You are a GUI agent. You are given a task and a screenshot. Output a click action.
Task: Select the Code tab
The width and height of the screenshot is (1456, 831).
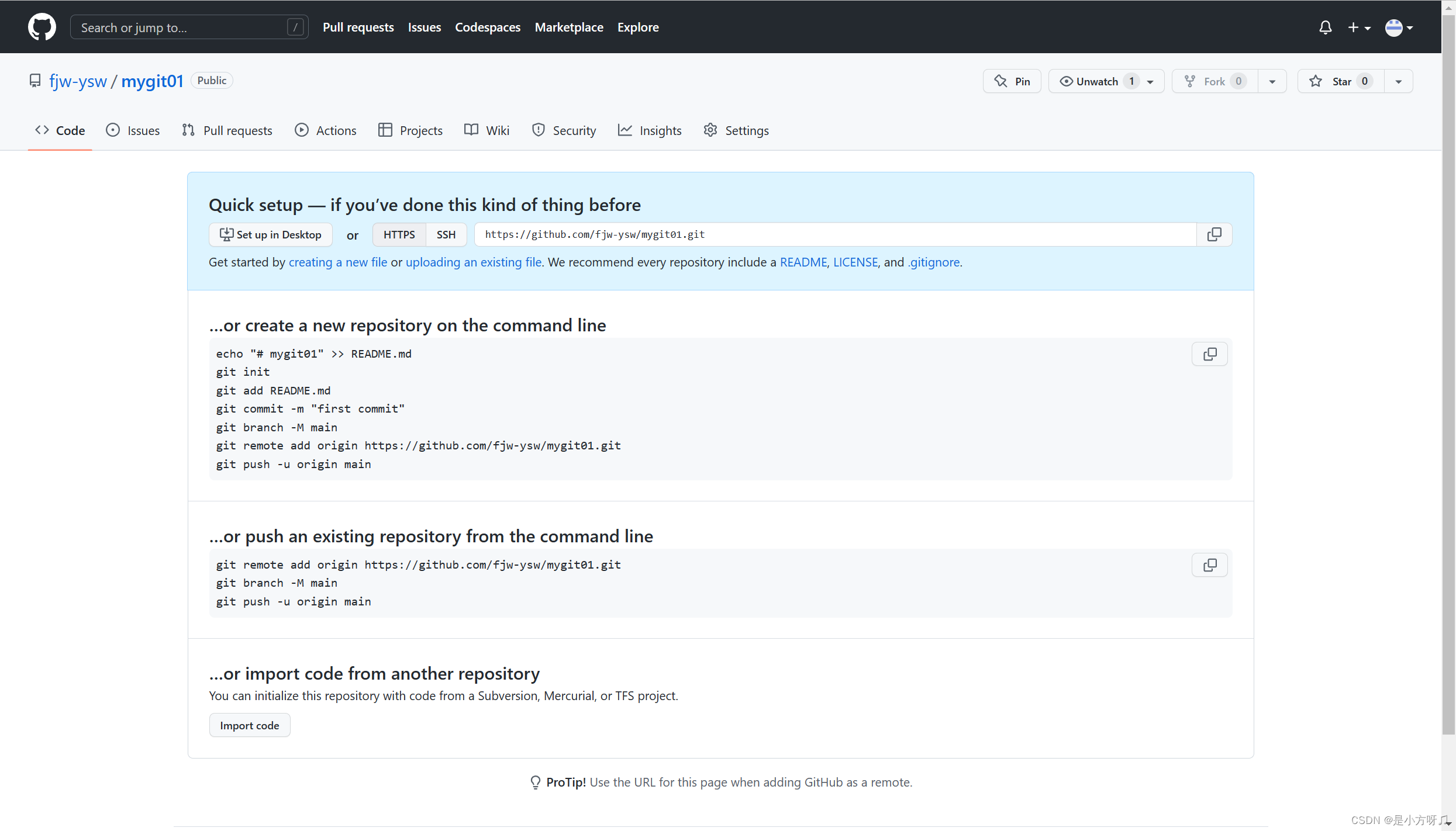coord(60,130)
